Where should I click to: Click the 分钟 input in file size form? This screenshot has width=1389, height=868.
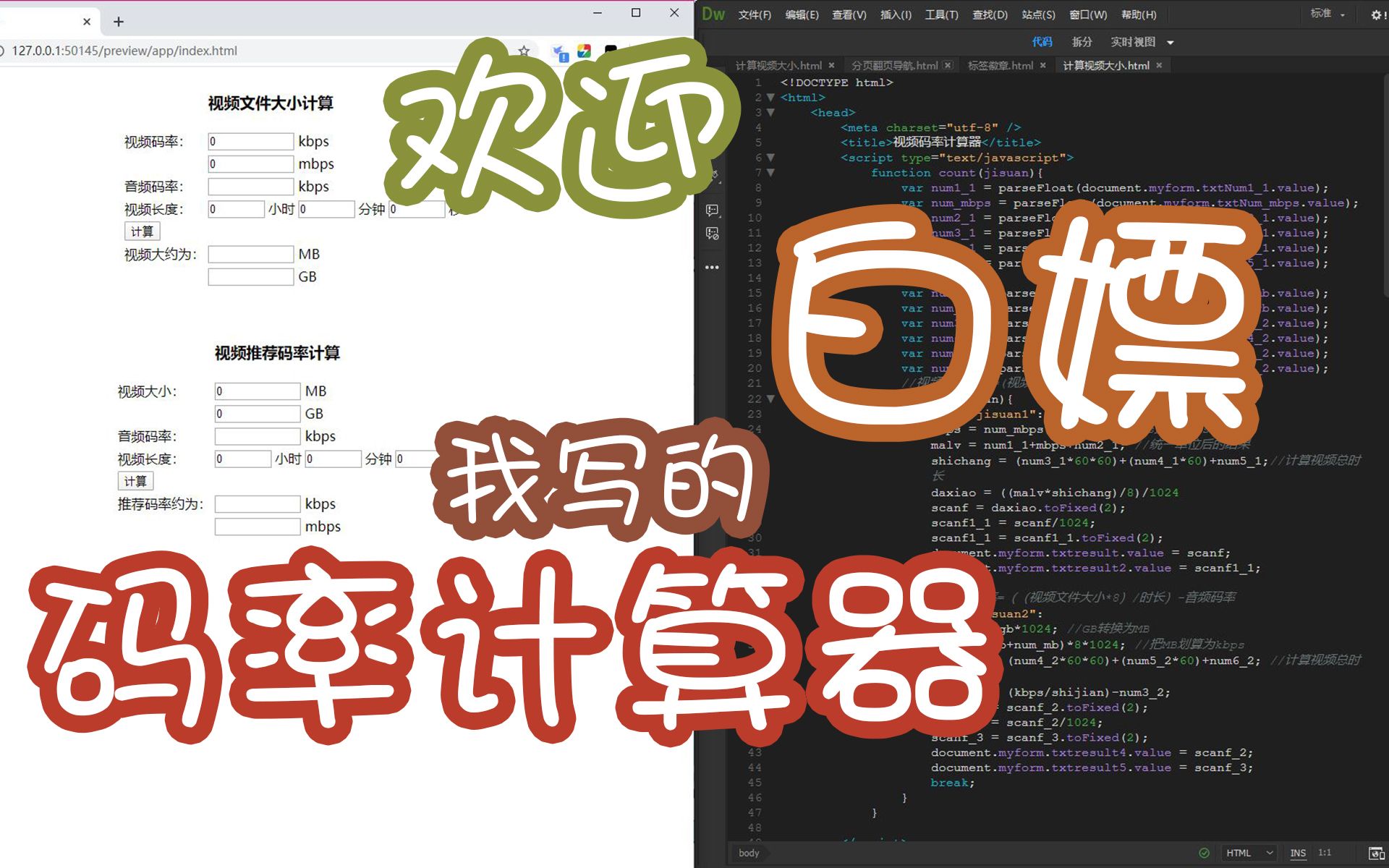tap(326, 209)
